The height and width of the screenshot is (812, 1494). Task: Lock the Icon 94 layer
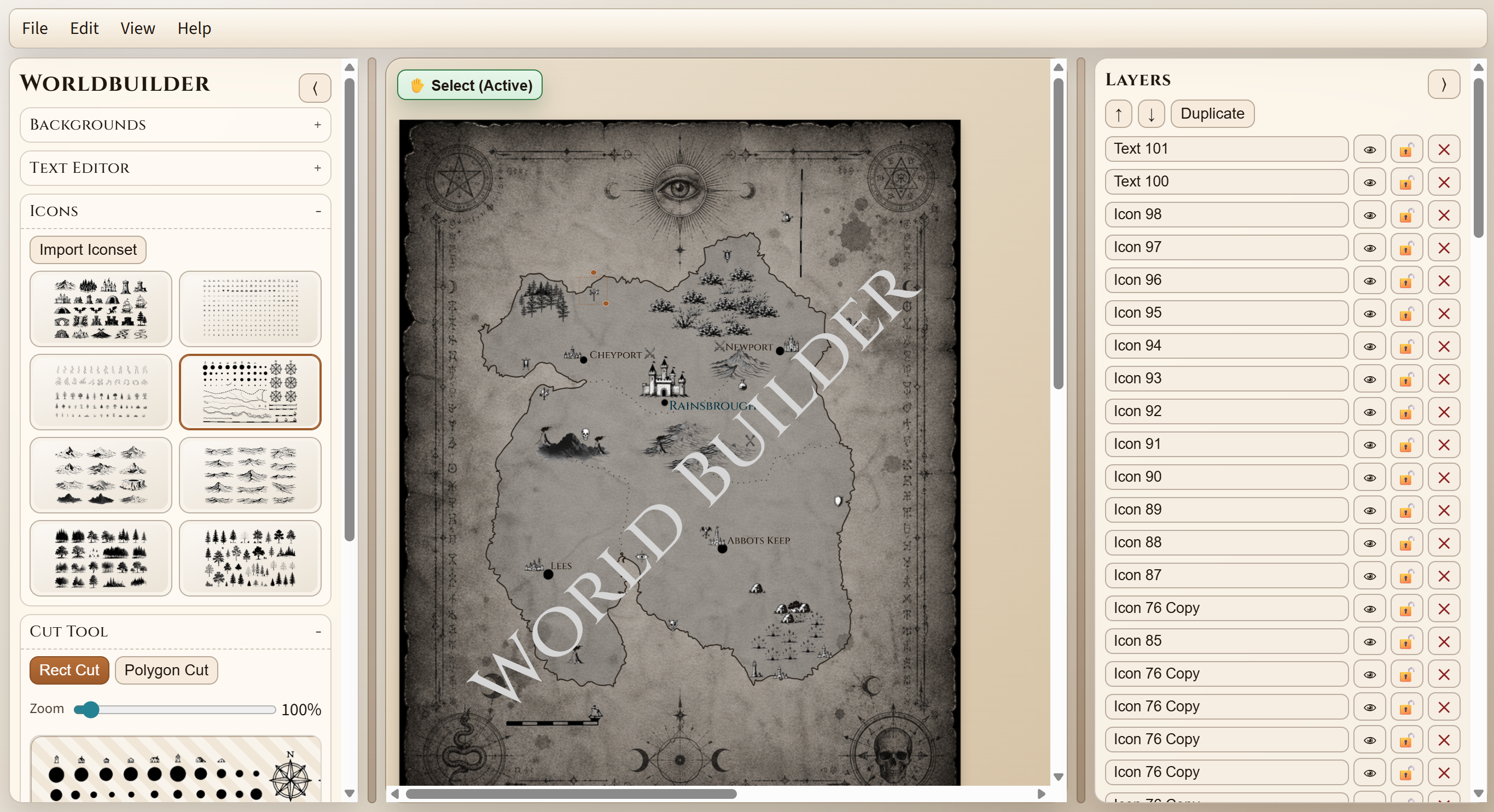(1406, 347)
